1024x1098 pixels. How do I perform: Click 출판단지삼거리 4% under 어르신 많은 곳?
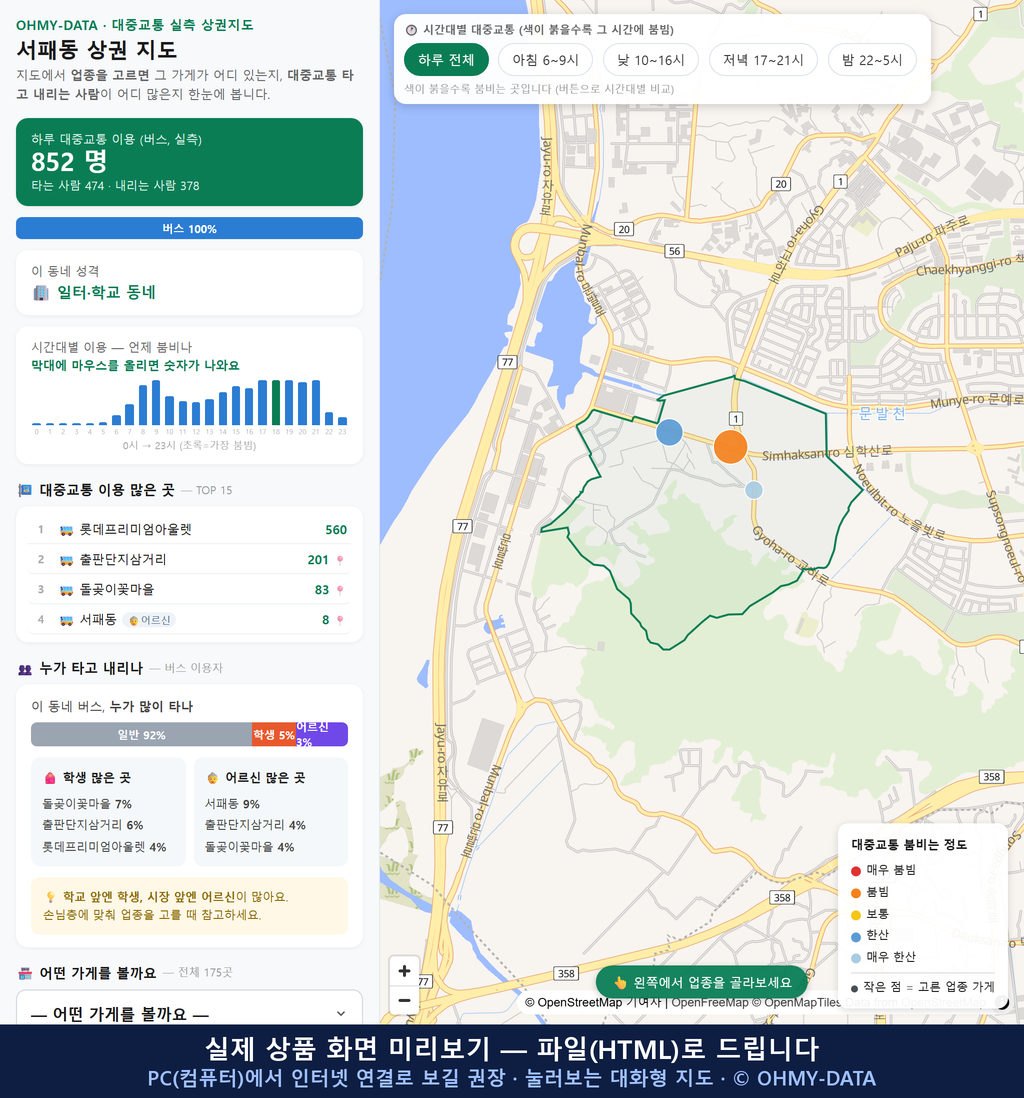point(255,826)
